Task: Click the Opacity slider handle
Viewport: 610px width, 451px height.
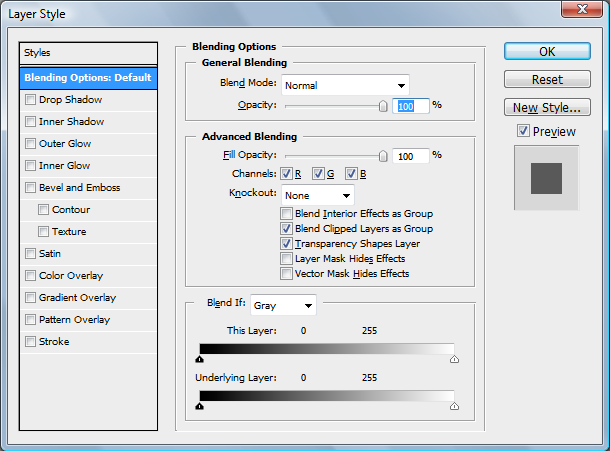Action: click(x=383, y=106)
